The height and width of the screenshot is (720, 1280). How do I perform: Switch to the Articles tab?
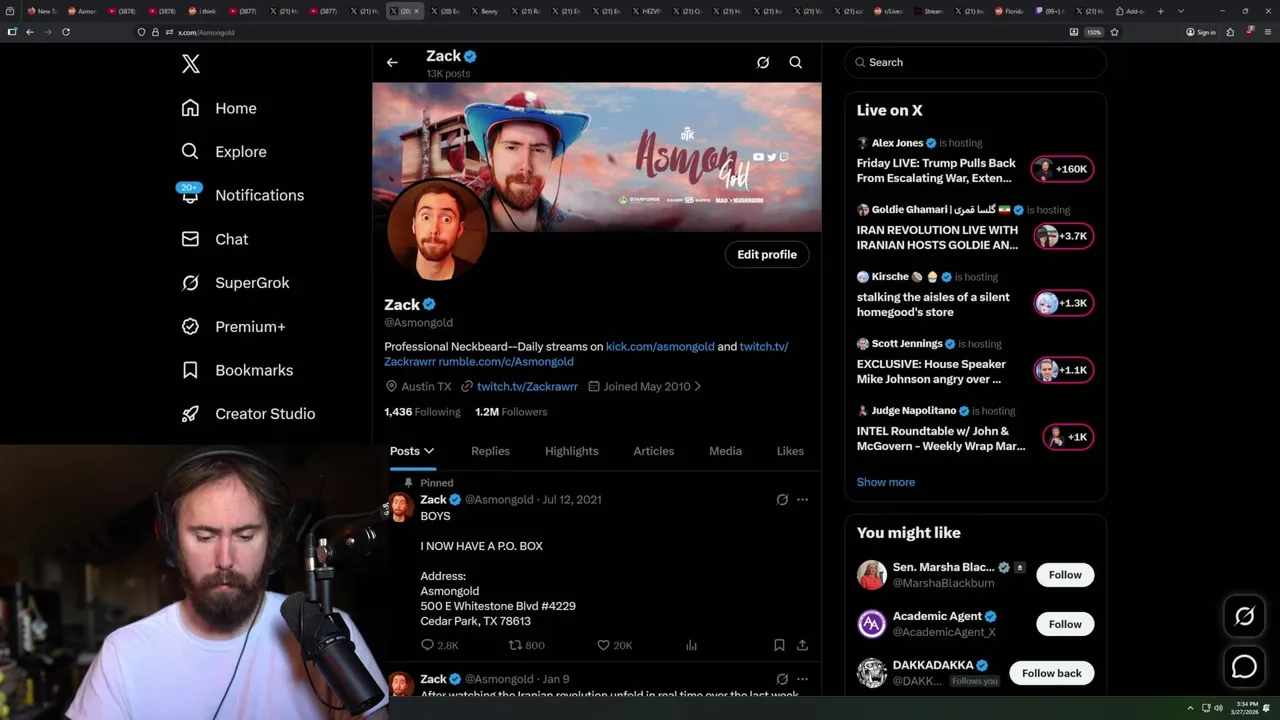tap(654, 451)
